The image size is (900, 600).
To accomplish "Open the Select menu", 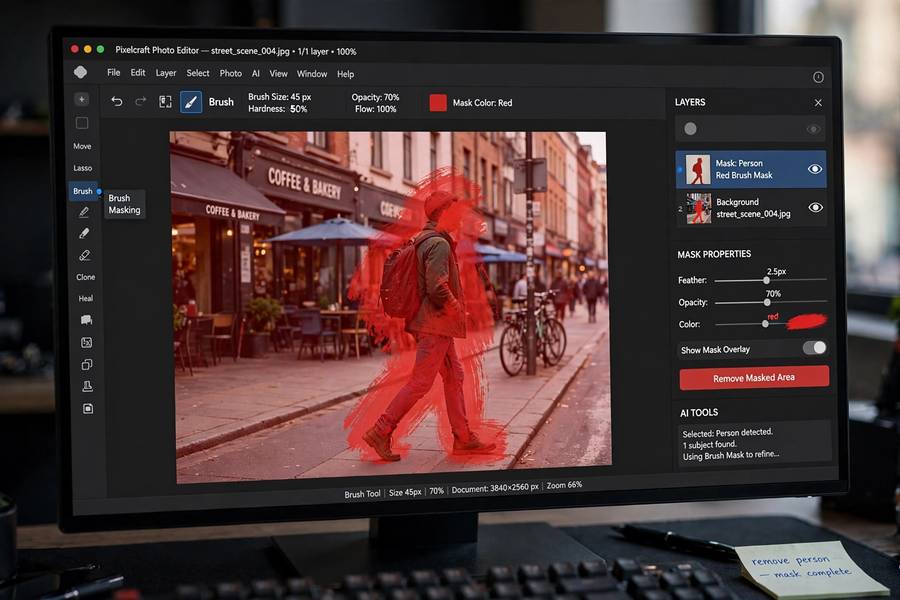I will click(198, 73).
